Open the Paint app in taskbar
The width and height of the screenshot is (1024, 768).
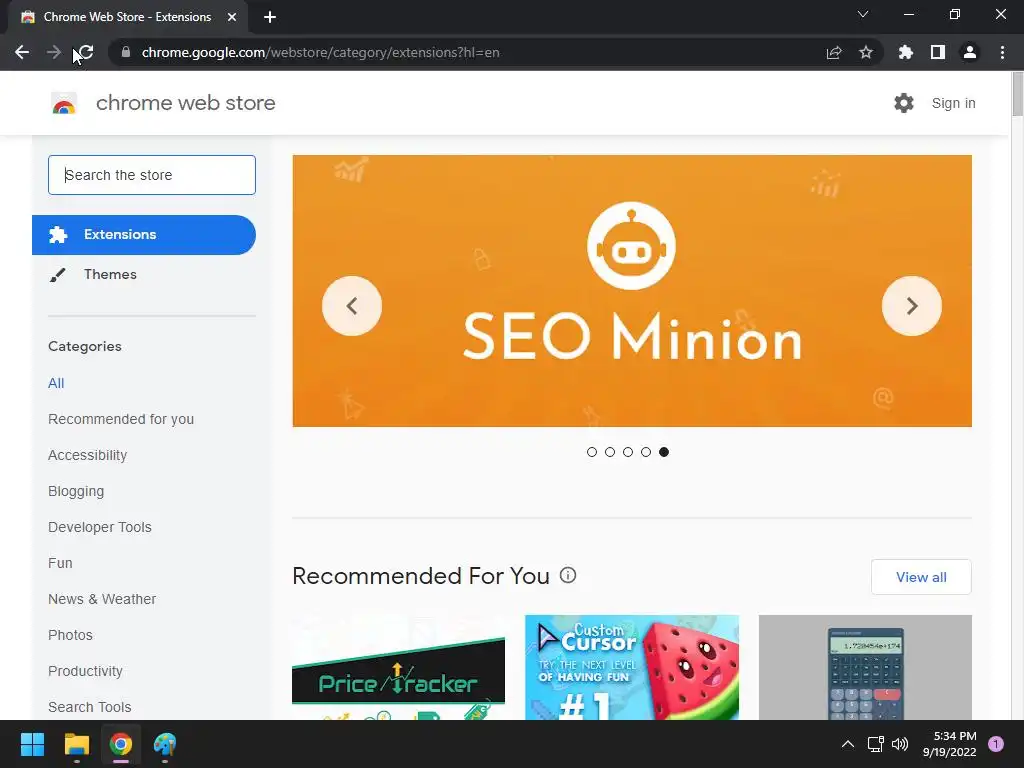coord(165,744)
